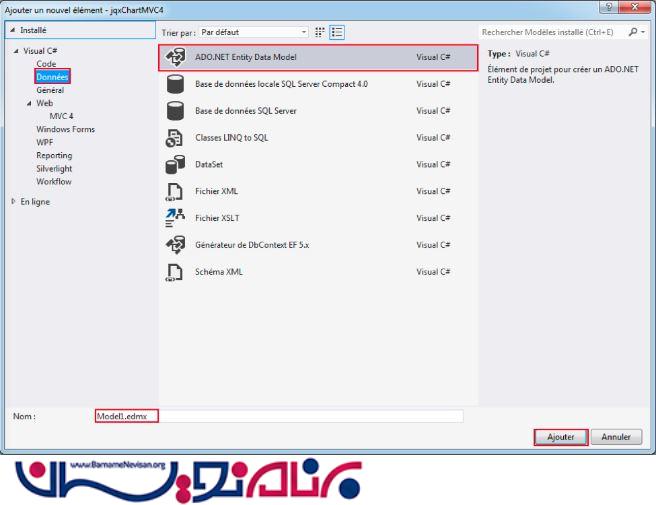Select the Données category
The width and height of the screenshot is (656, 505).
(53, 77)
